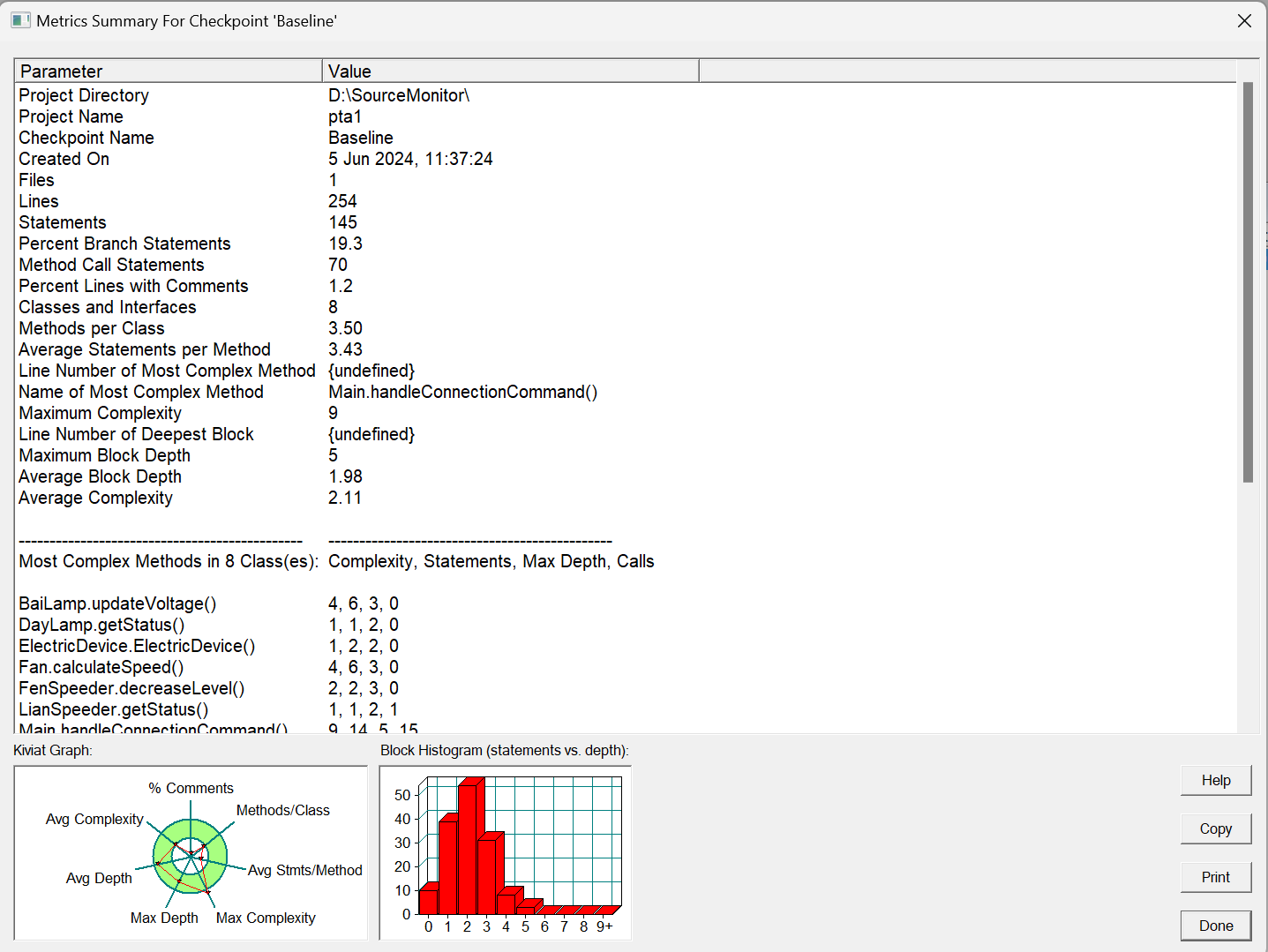Screen dimensions: 1268x952
Task: Select the Classes and Interfaces row
Action: pyautogui.click(x=625, y=307)
